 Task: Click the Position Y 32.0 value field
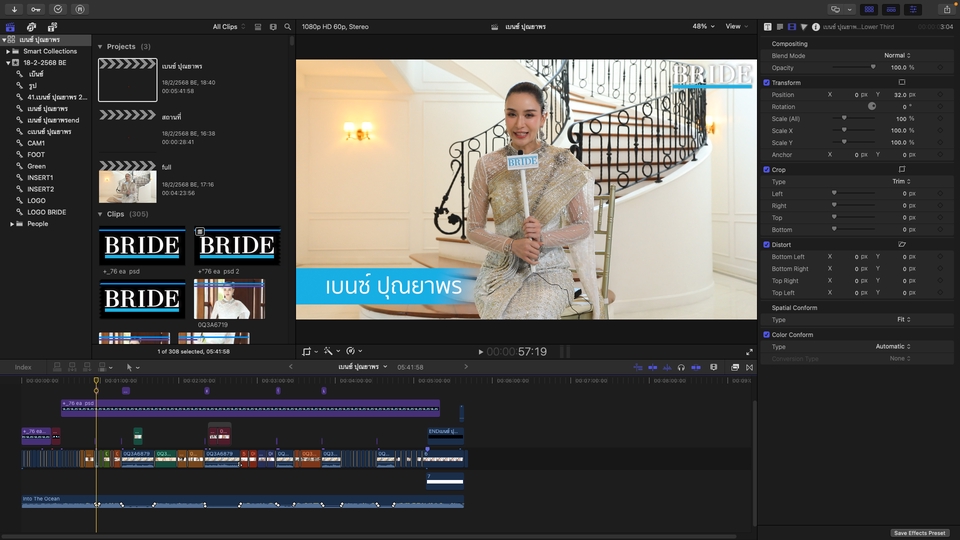click(x=900, y=95)
